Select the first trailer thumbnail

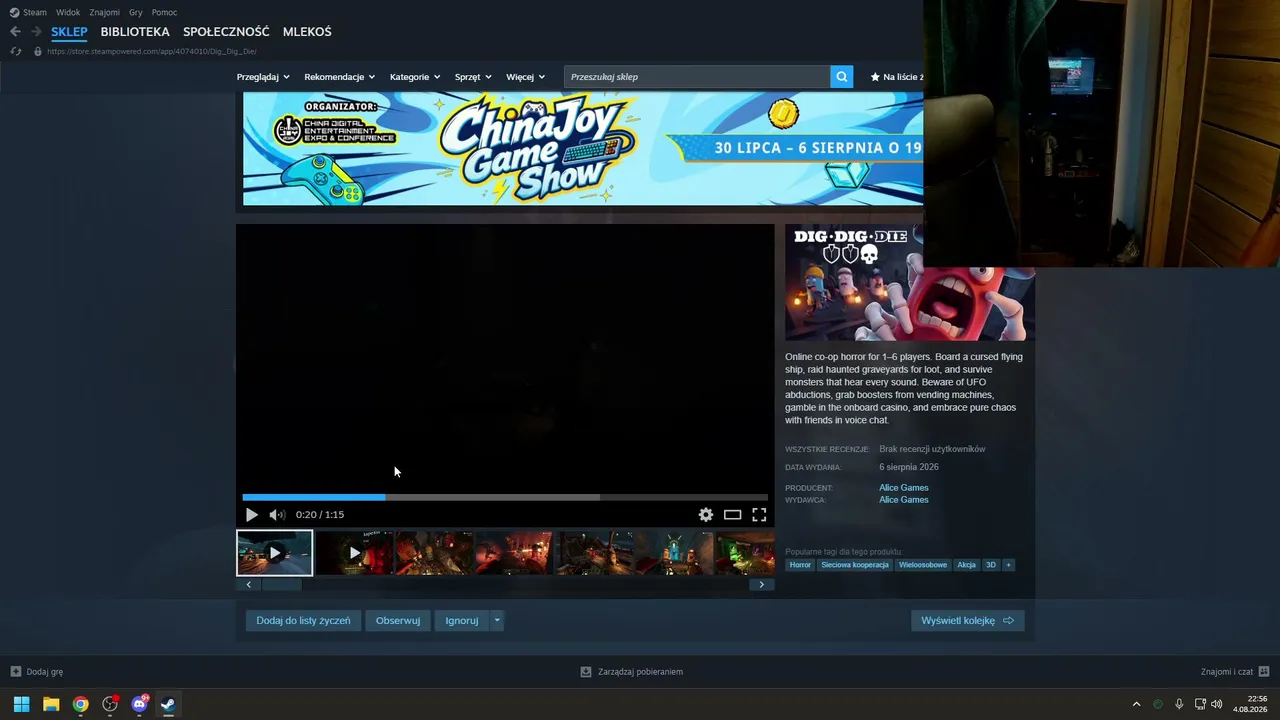point(275,553)
